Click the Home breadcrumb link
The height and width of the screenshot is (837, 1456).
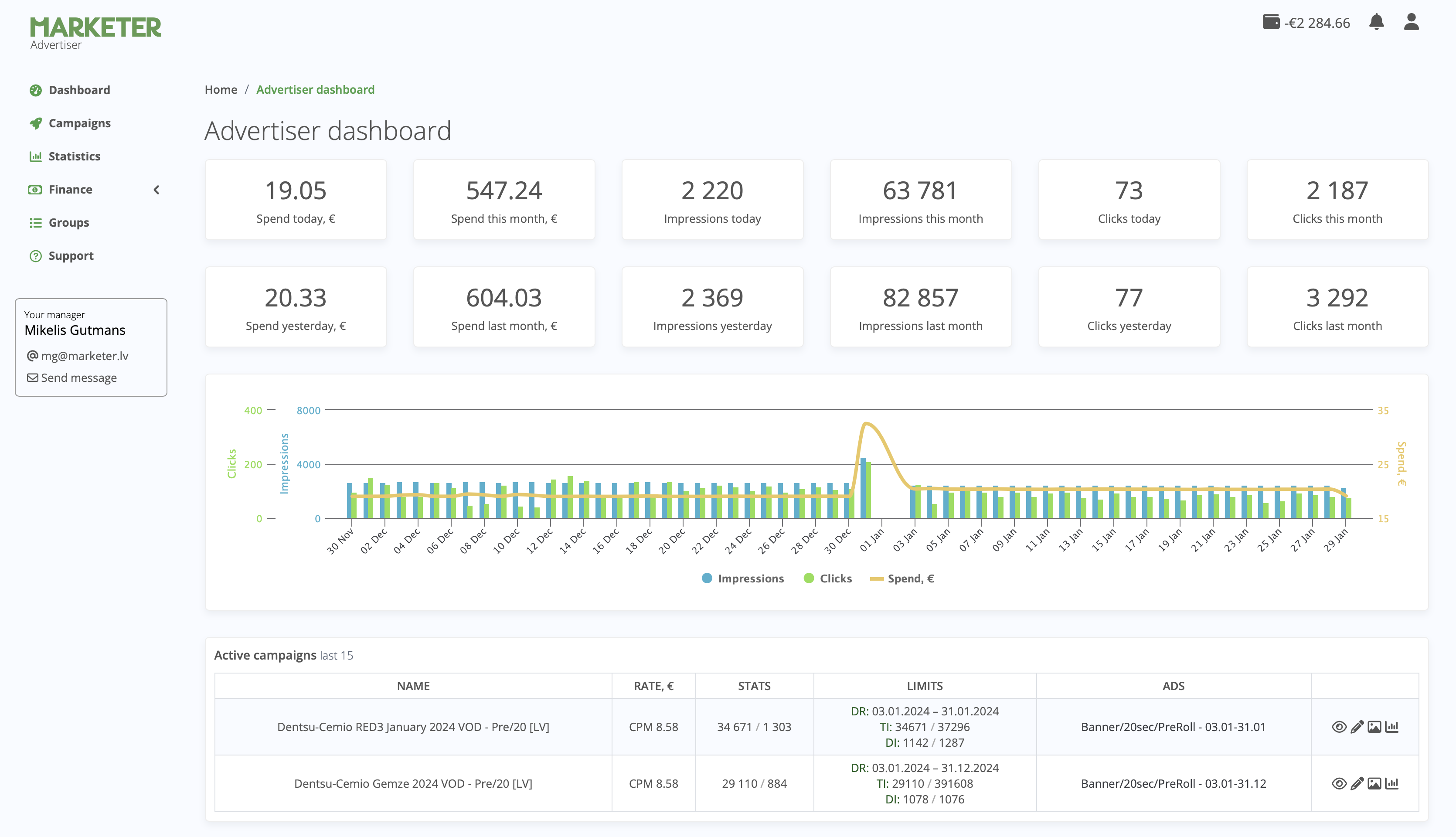(x=221, y=90)
